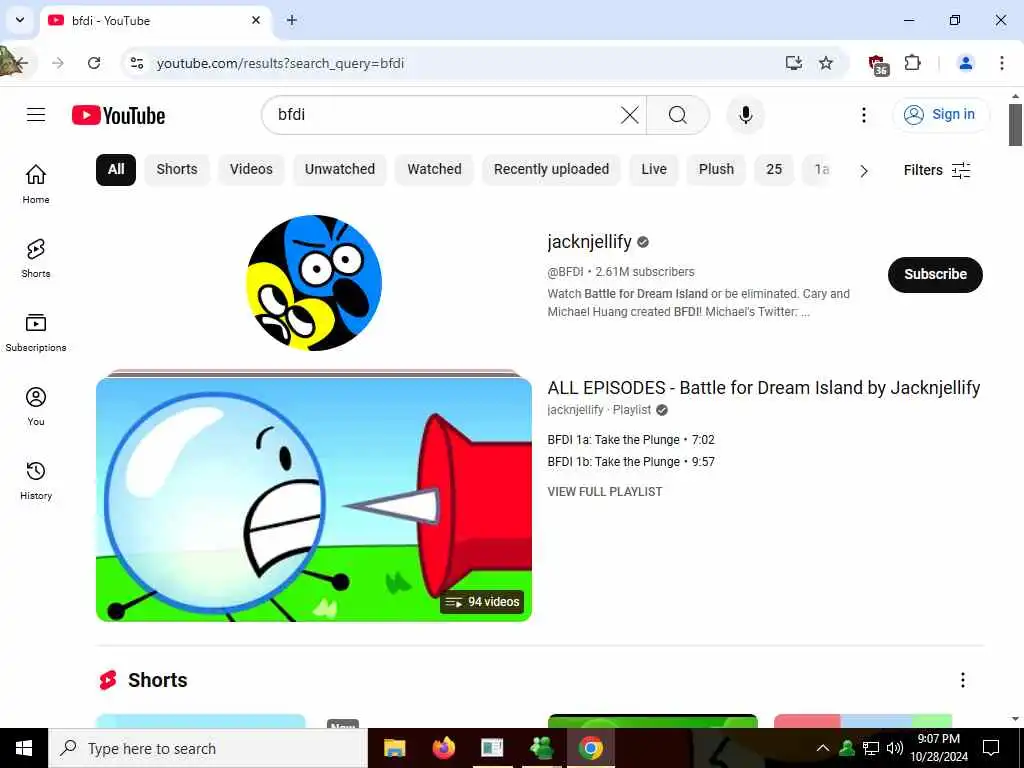
Task: Clear the search box with the X
Action: tap(630, 115)
